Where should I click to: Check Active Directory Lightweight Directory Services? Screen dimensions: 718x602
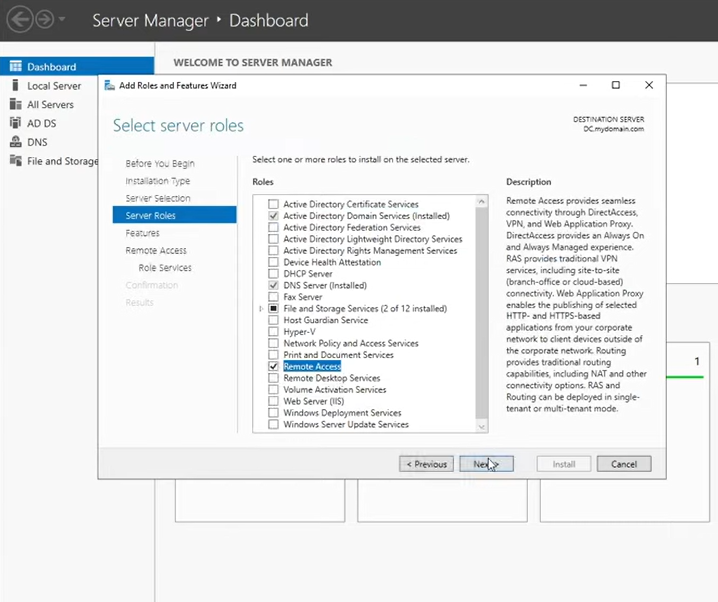pyautogui.click(x=273, y=239)
